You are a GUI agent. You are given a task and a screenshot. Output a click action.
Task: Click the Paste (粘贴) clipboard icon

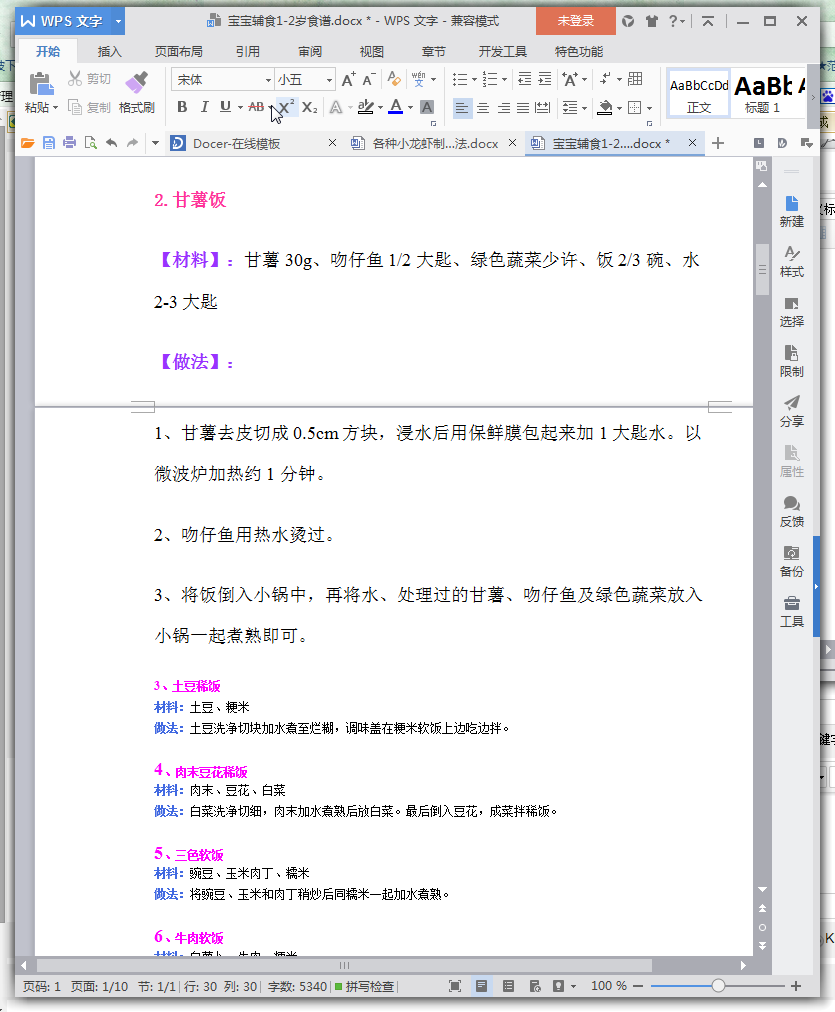(x=41, y=84)
